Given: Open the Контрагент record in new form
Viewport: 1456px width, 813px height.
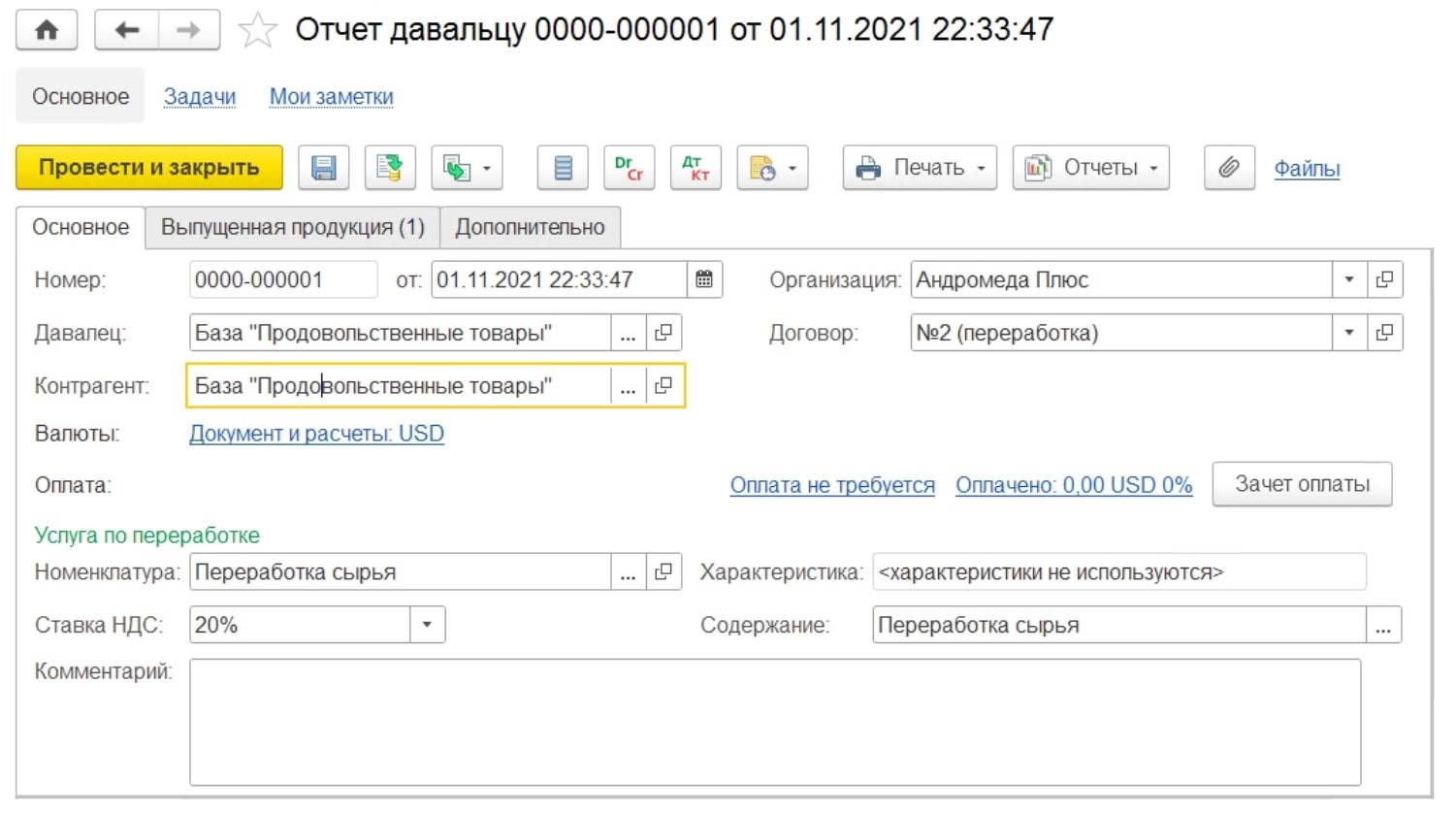Looking at the screenshot, I should point(663,386).
